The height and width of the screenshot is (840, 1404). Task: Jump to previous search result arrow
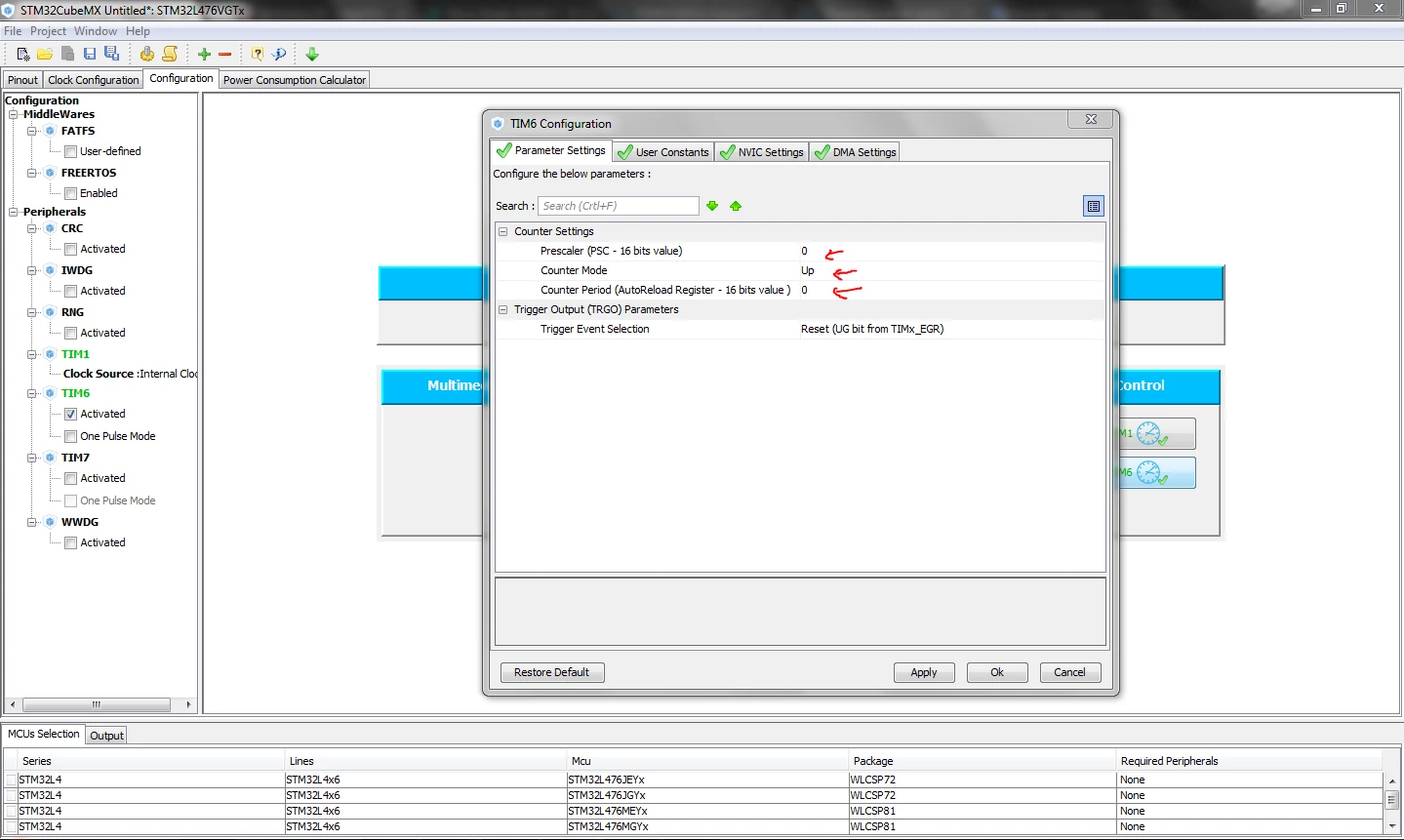pos(736,206)
